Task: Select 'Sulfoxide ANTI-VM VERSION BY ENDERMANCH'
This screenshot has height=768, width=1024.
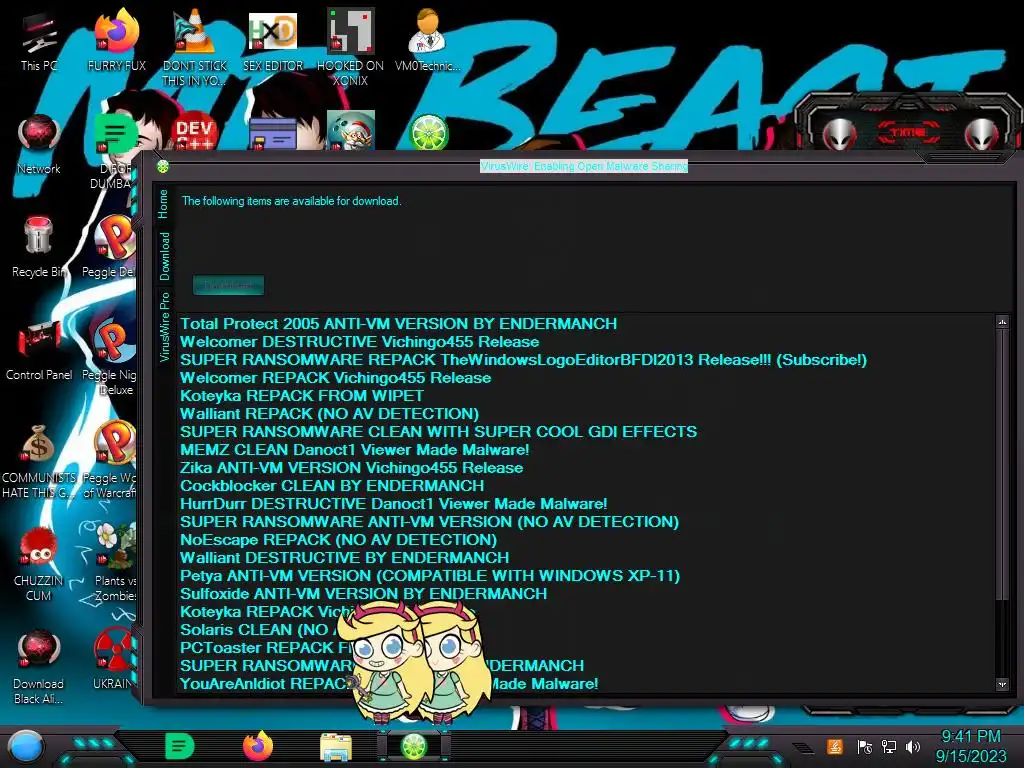Action: click(364, 594)
